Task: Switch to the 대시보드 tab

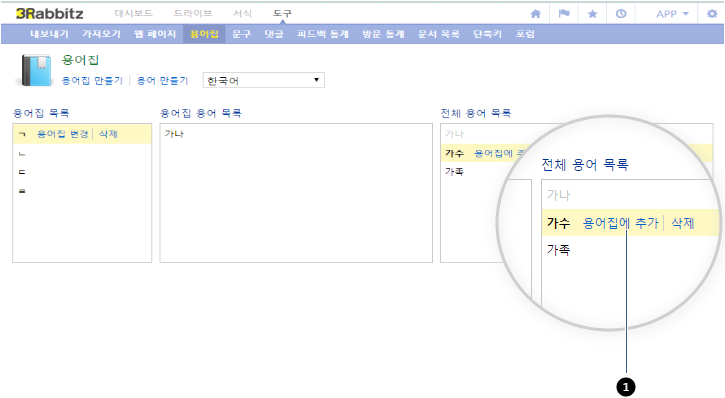Action: [x=133, y=13]
